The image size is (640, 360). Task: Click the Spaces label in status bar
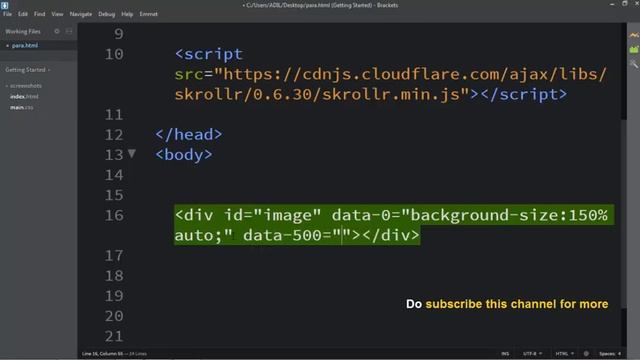(x=607, y=353)
